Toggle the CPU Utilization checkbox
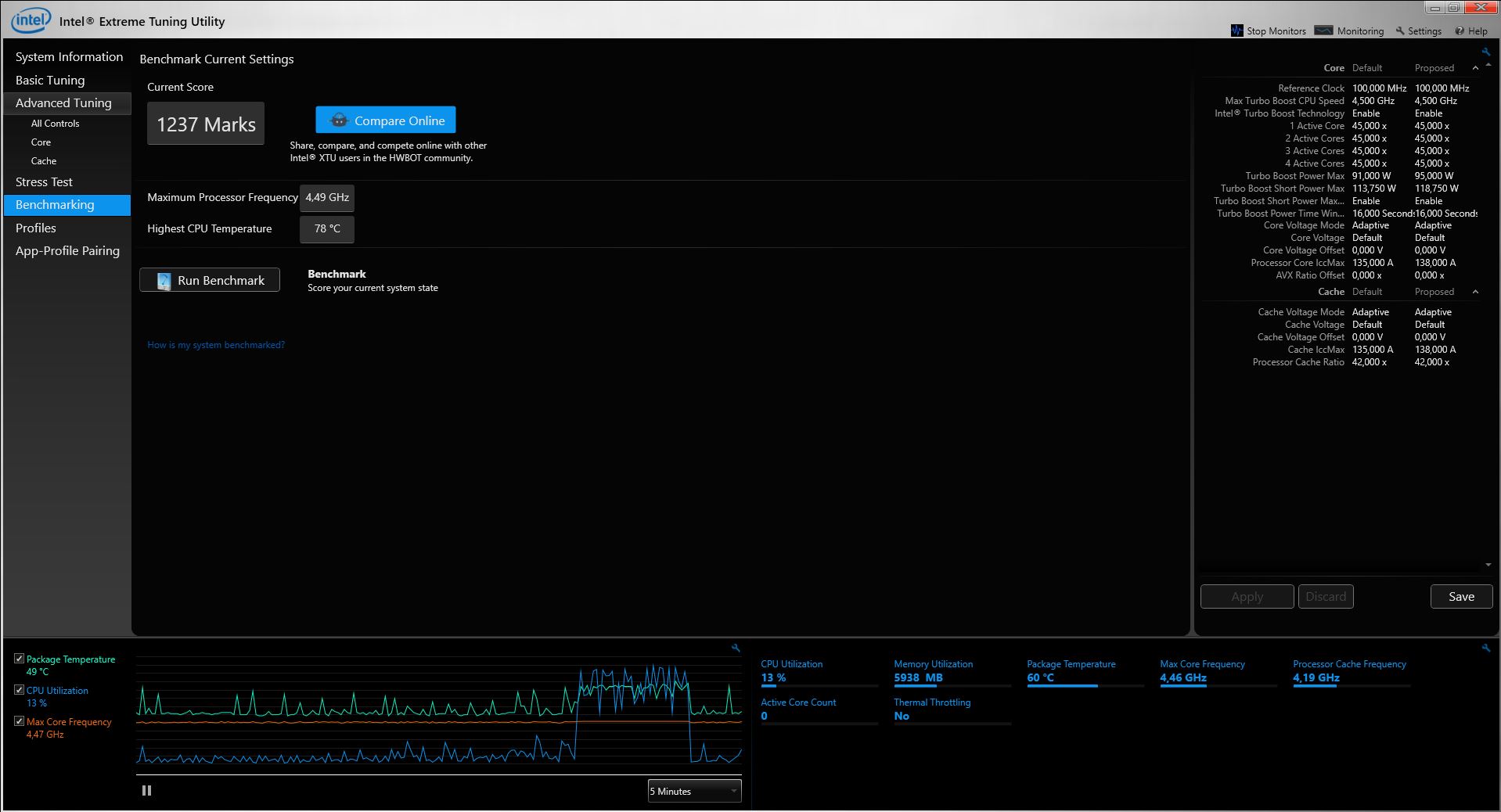 tap(19, 690)
